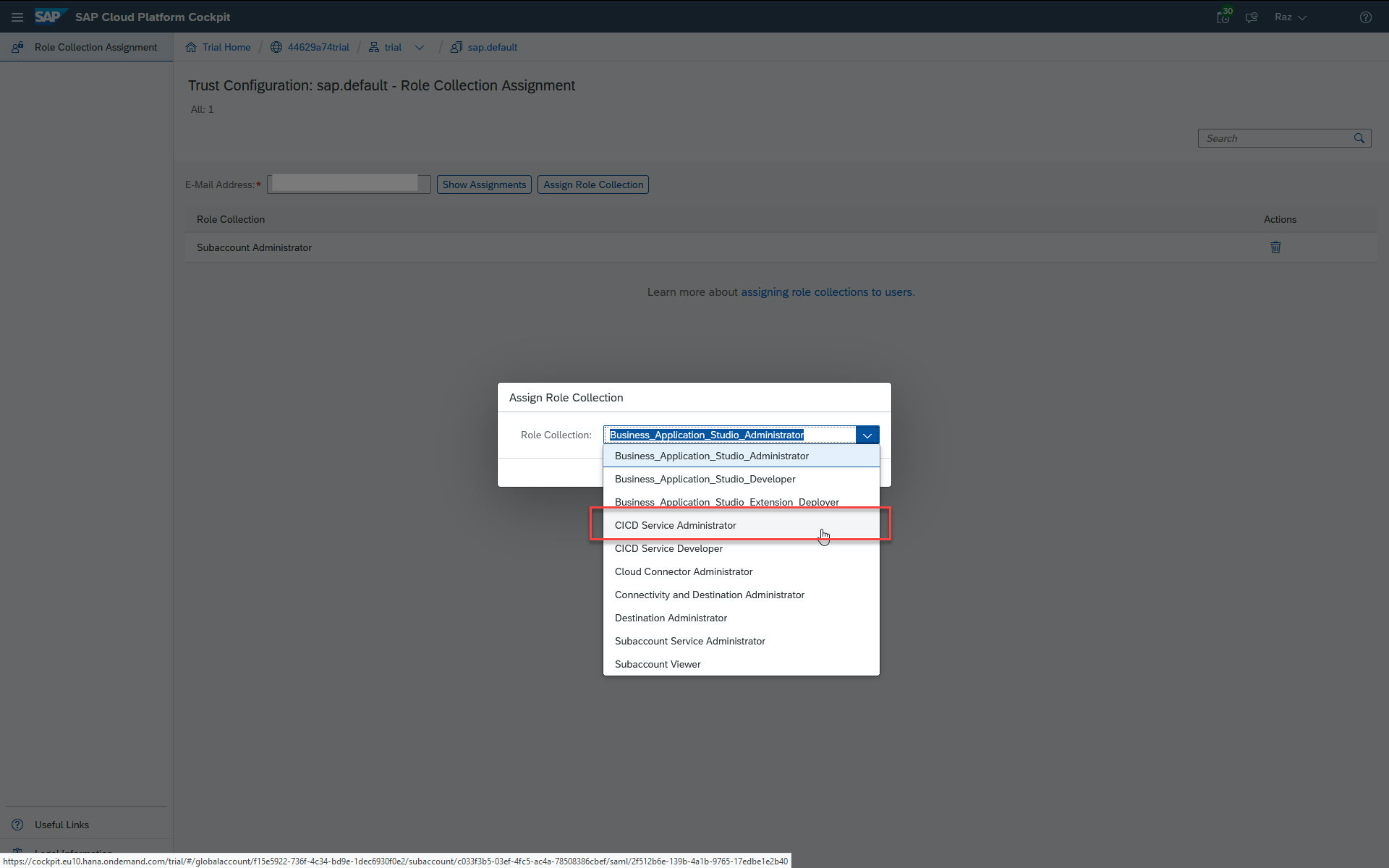This screenshot has height=868, width=1389.
Task: Click the Role Collection combo box input
Action: click(730, 435)
